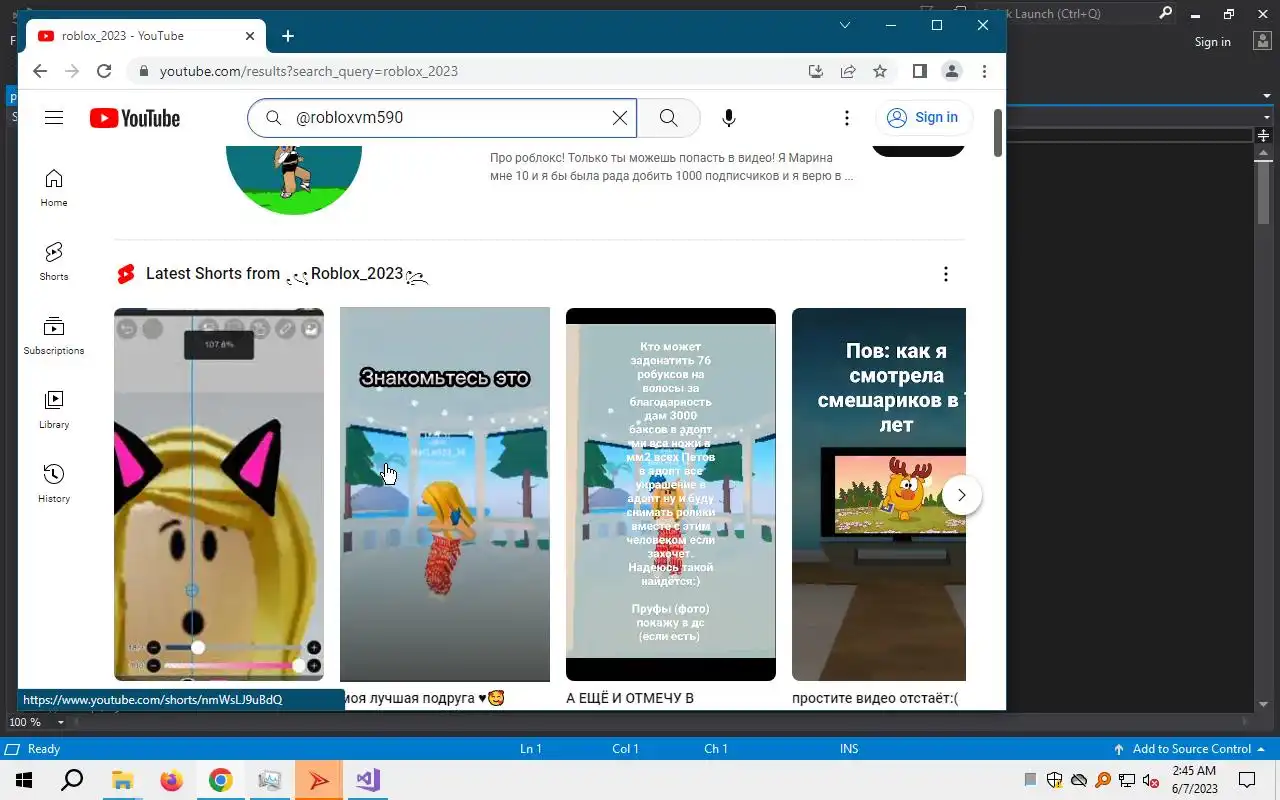The image size is (1280, 800).
Task: Open the Latest Shorts shelf three-dot menu
Action: (x=946, y=274)
